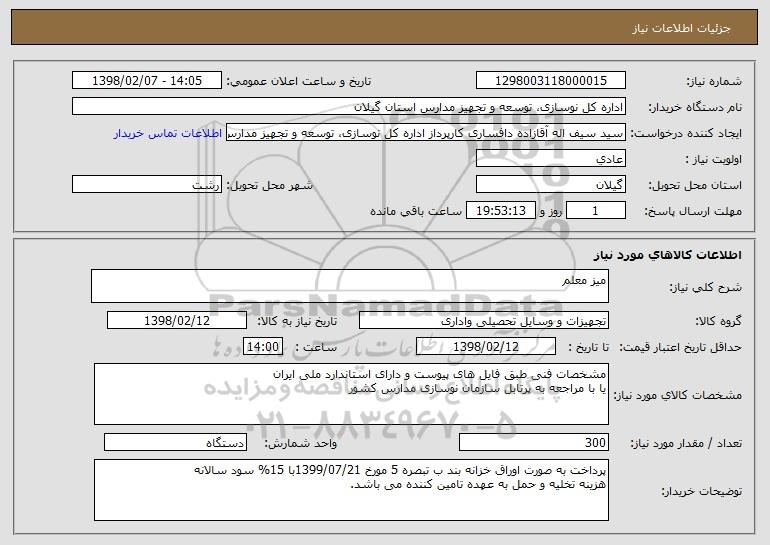The image size is (770, 545).
Task: Click the شهر محل تحویل field رشت
Action: point(147,185)
